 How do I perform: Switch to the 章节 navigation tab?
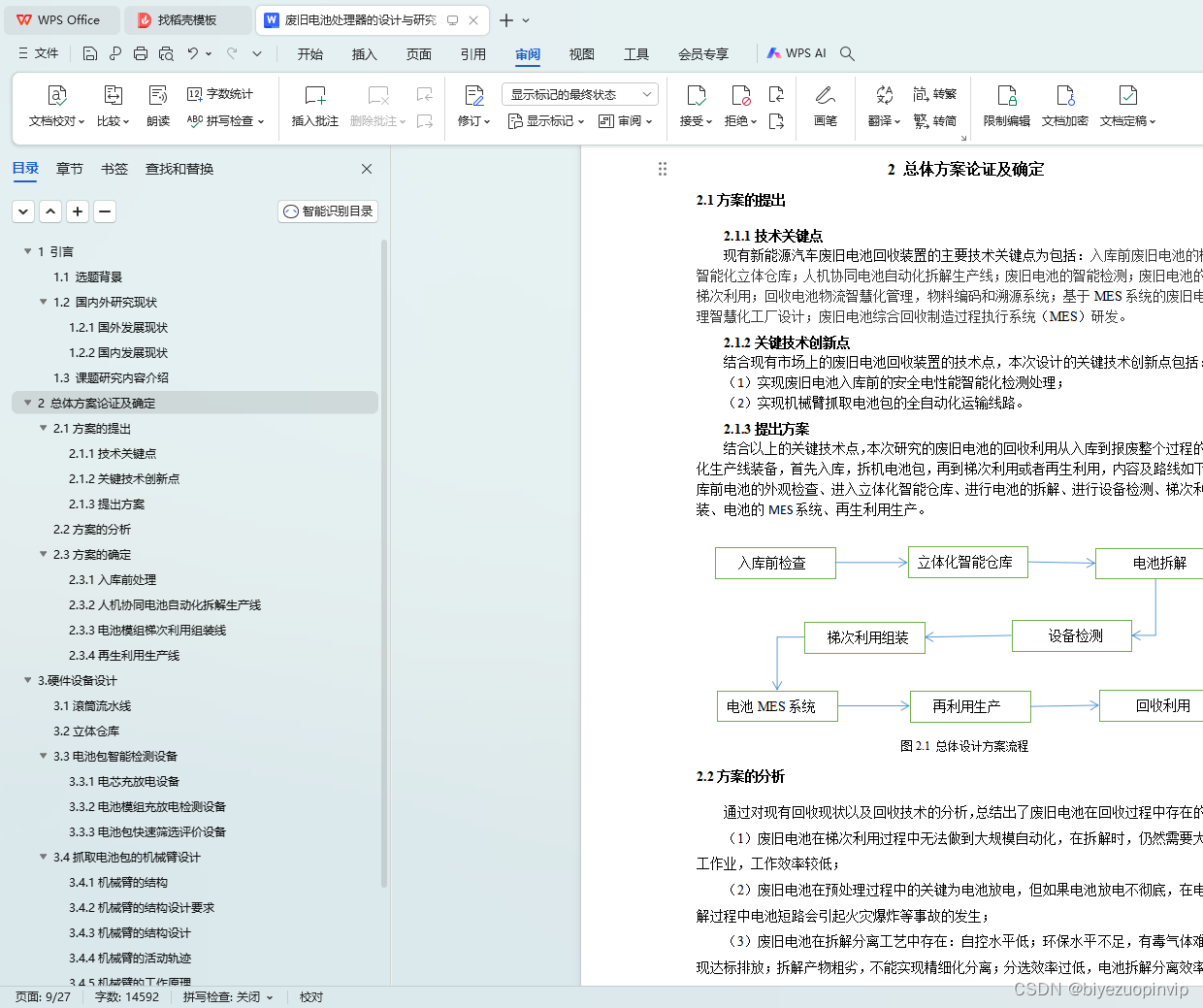[x=70, y=169]
